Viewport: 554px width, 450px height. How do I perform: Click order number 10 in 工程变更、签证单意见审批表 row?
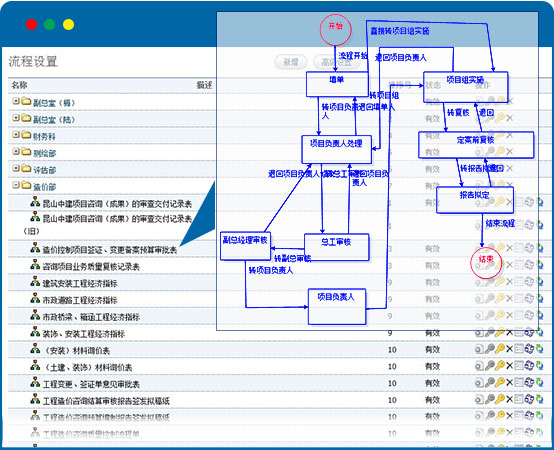click(x=392, y=383)
